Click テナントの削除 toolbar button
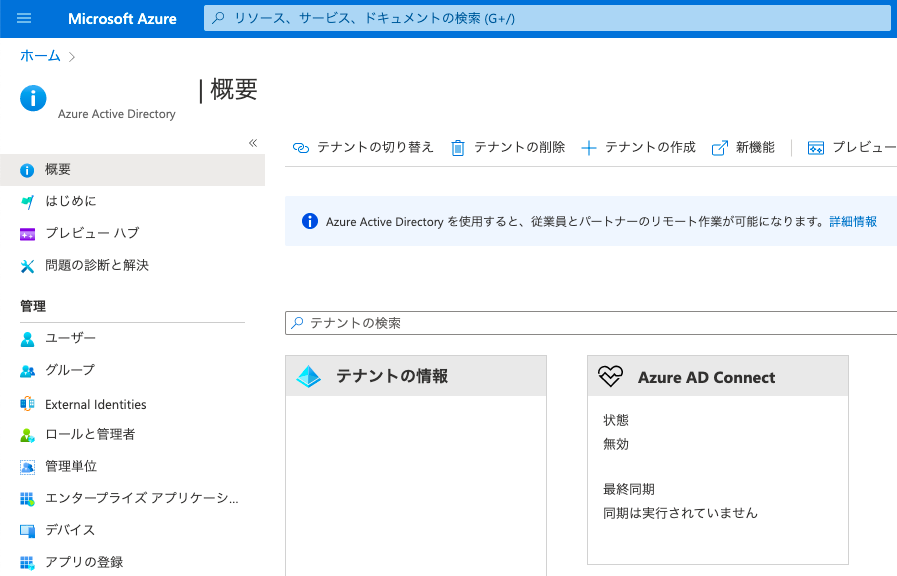 507,148
